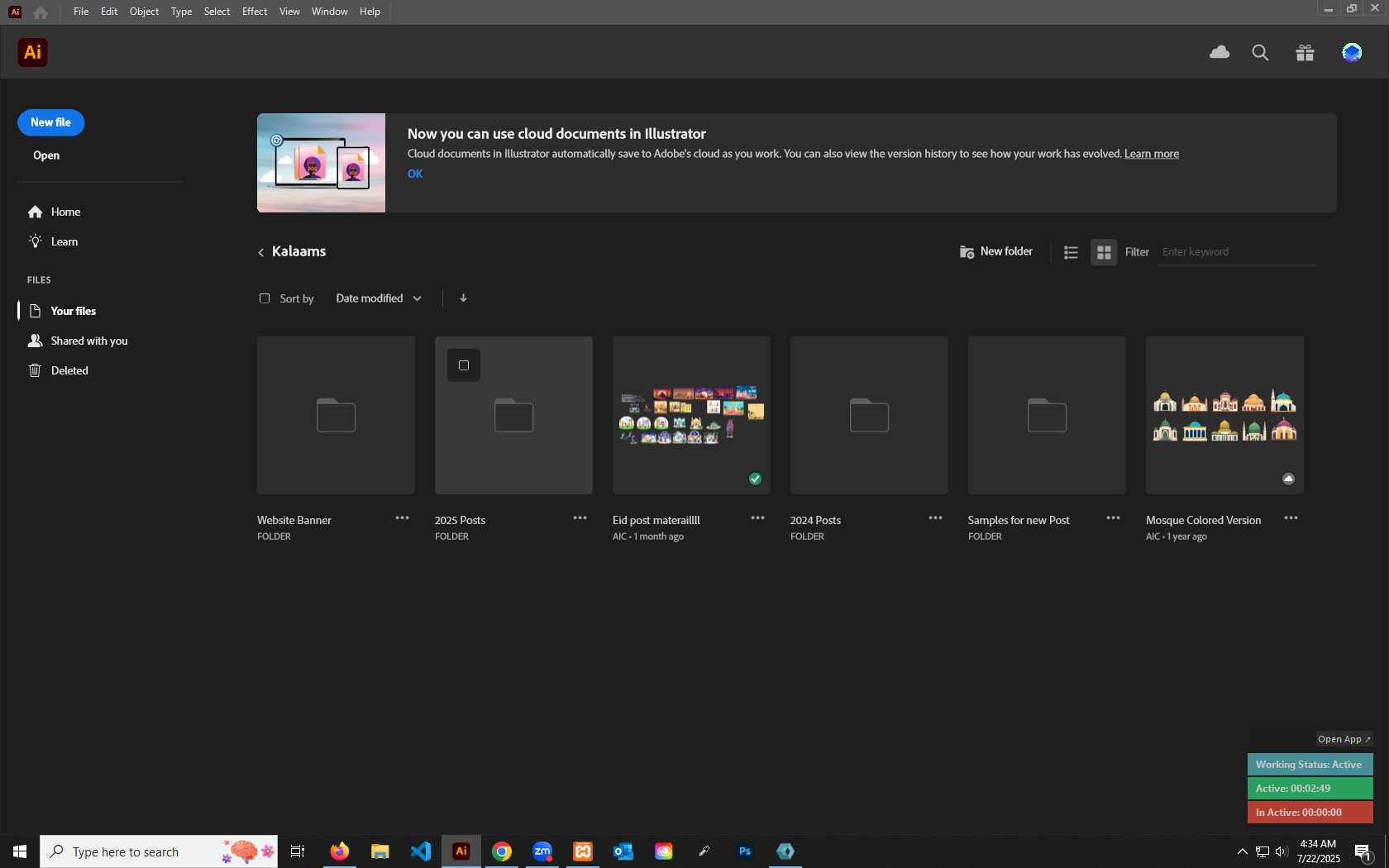Screen dimensions: 1389x868
Task: Open more options for Eid post materaillll
Action: [x=757, y=517]
